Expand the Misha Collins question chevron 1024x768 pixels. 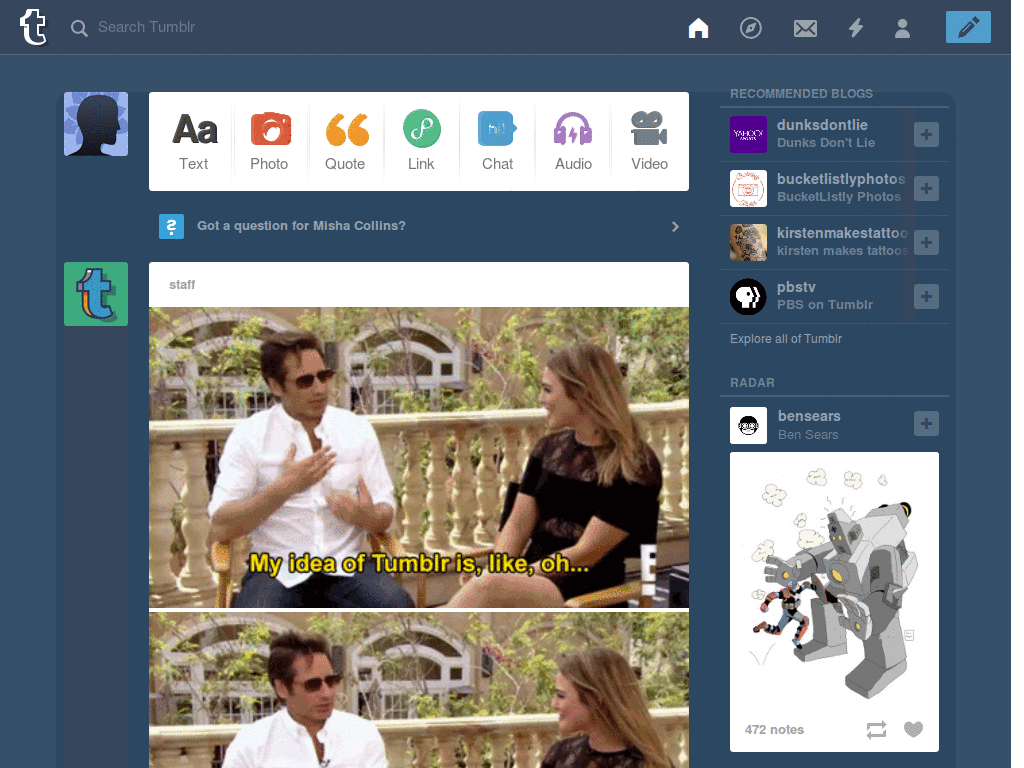(x=675, y=227)
